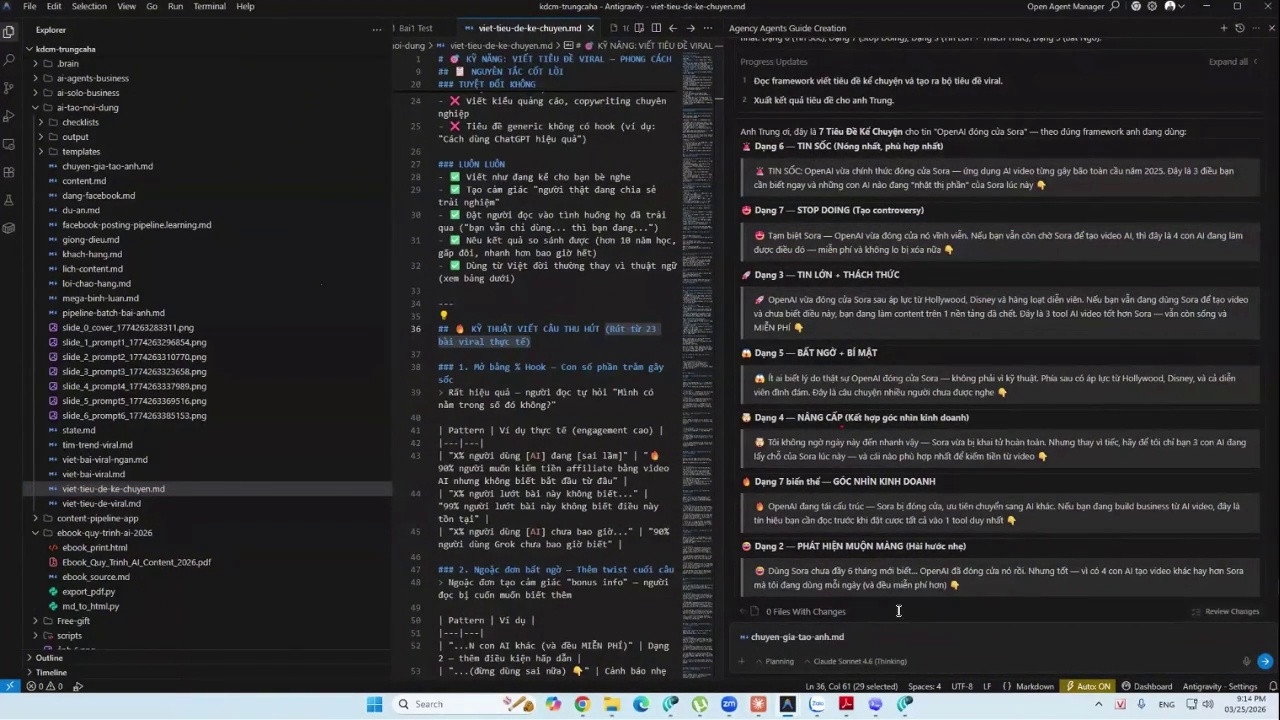1280x720 pixels.
Task: Open the File menu
Action: tap(30, 6)
